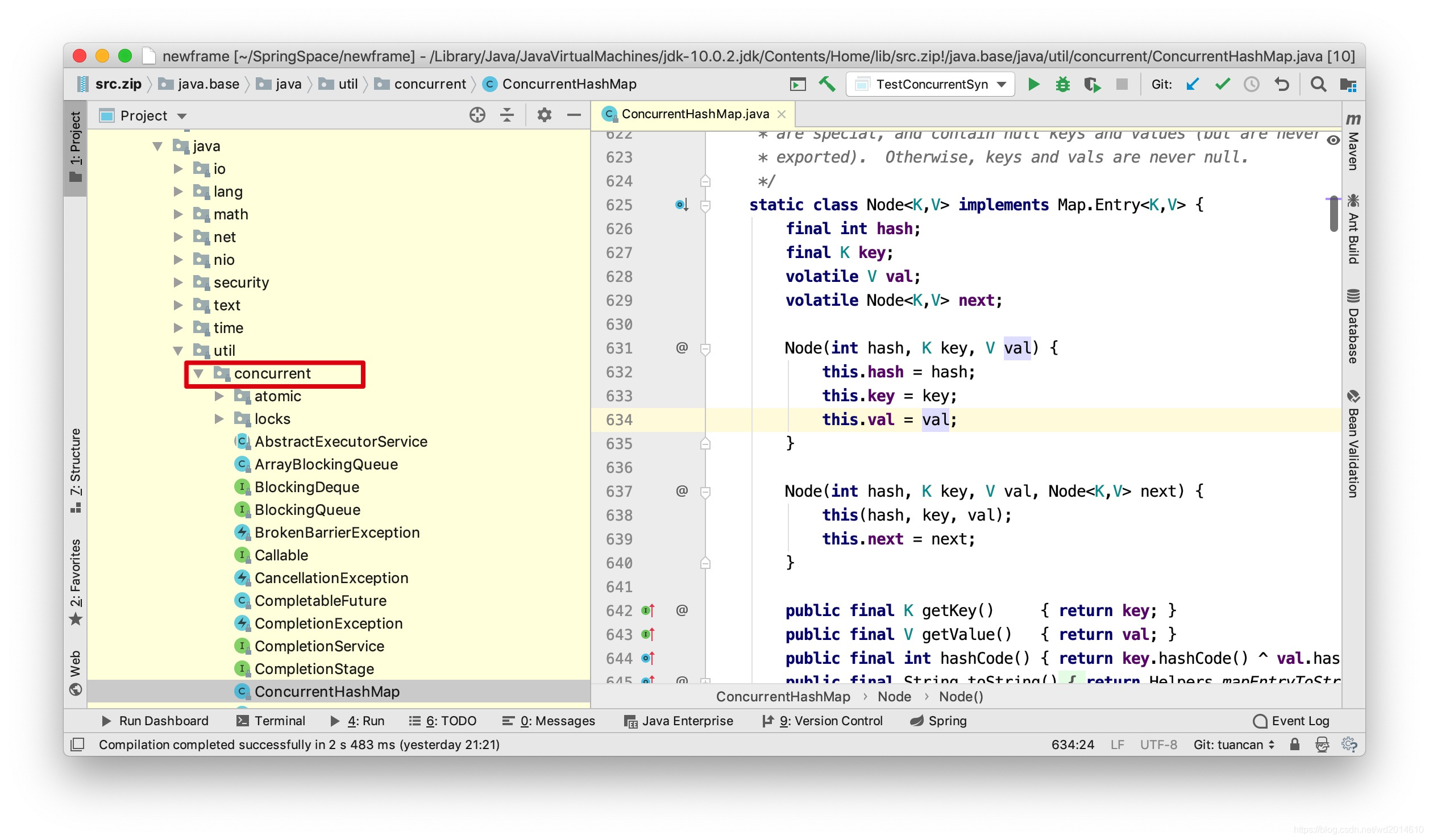Image resolution: width=1429 pixels, height=840 pixels.
Task: Expand the security package
Action: click(x=178, y=282)
